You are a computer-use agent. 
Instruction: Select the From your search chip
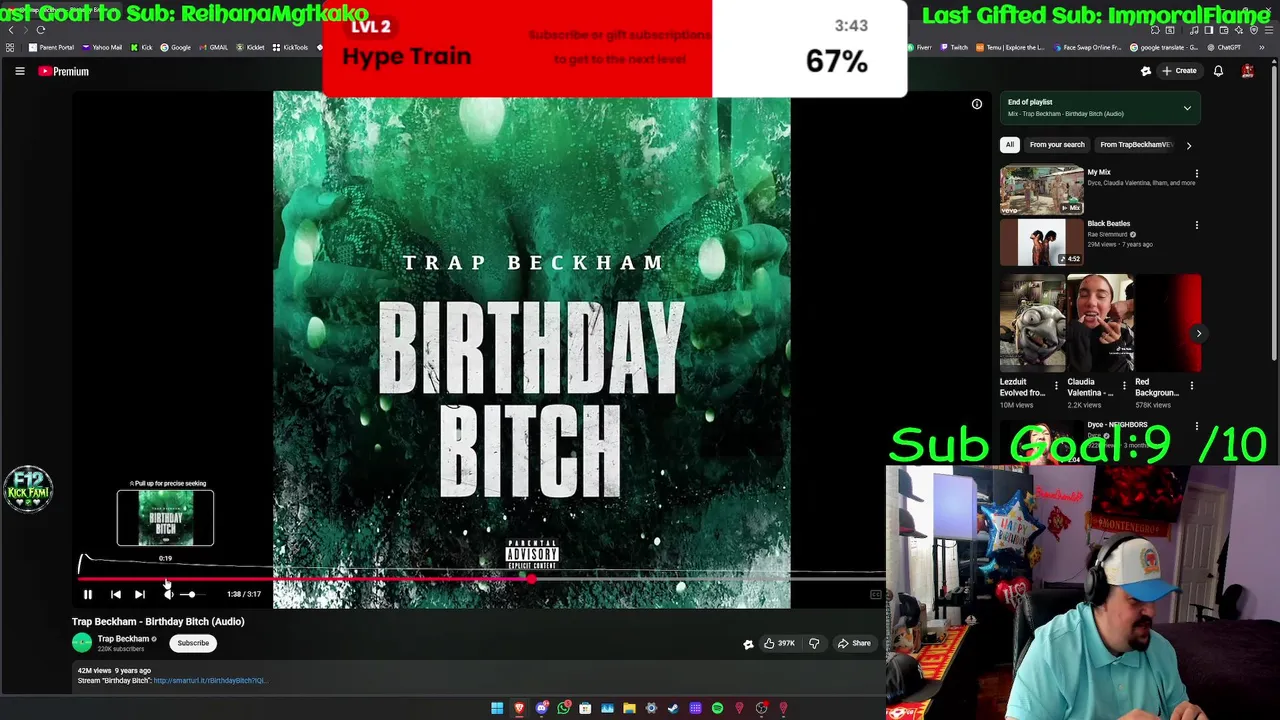coord(1057,145)
